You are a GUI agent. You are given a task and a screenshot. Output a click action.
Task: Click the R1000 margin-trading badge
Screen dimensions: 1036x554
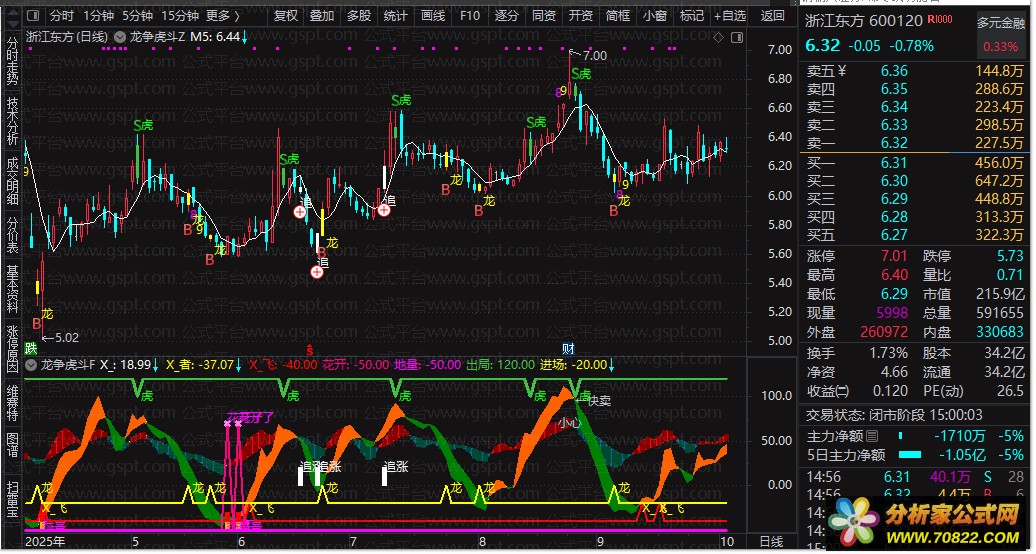[940, 20]
